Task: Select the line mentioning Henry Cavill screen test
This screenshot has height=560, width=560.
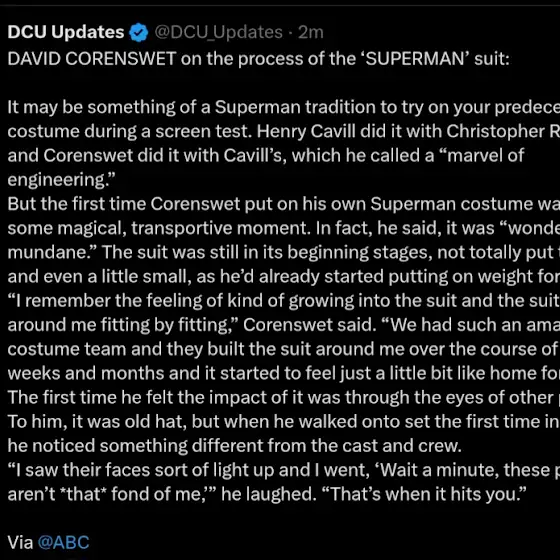Action: (284, 131)
